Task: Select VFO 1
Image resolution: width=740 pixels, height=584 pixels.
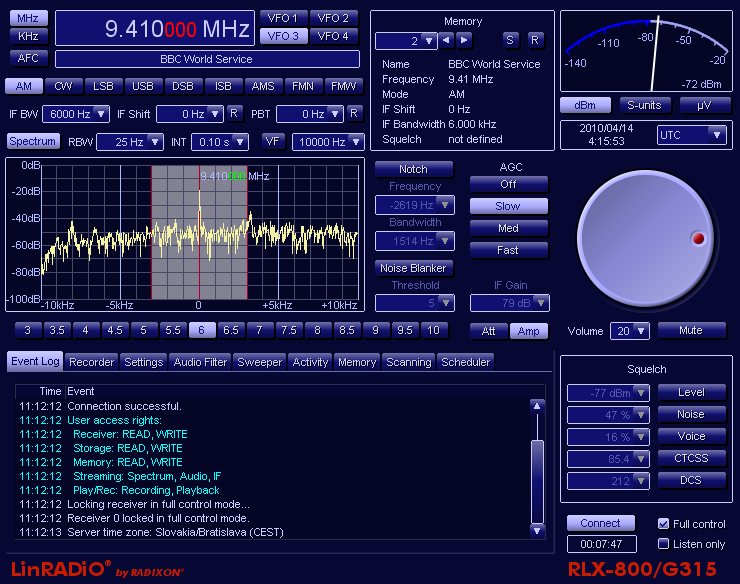Action: pyautogui.click(x=283, y=18)
